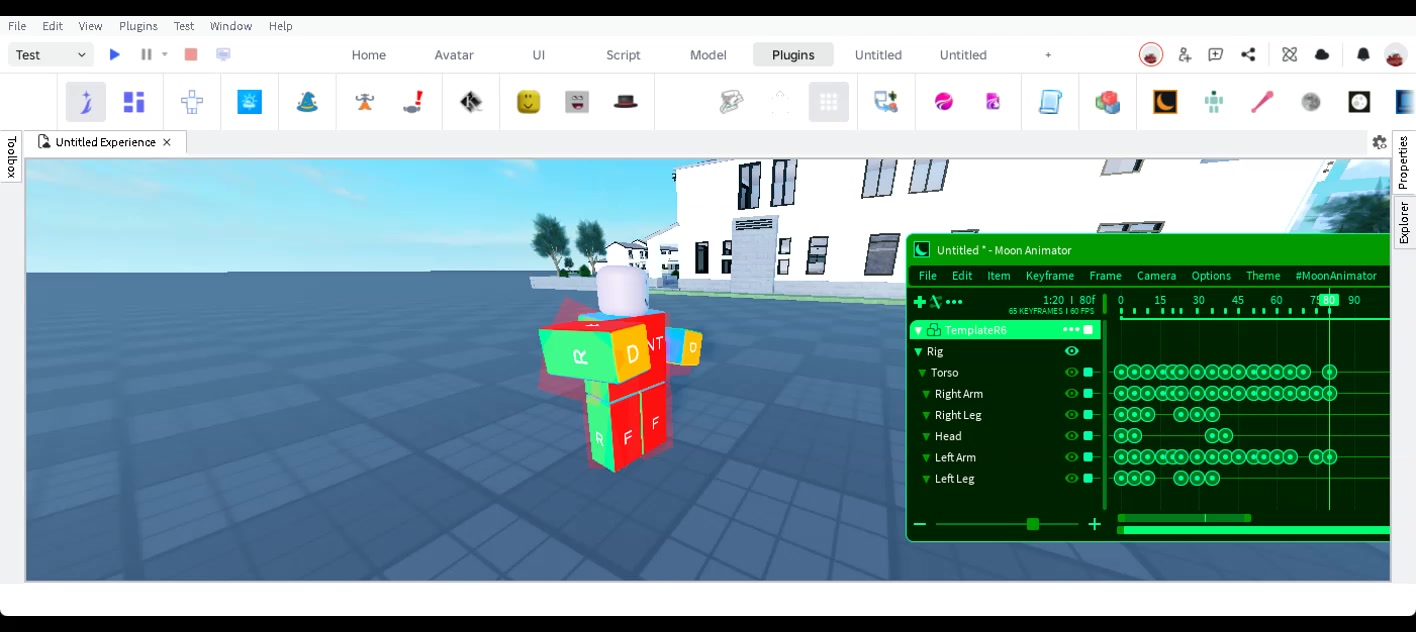The width and height of the screenshot is (1416, 632).
Task: Click the colored cubes plugin icon
Action: pos(1108,102)
